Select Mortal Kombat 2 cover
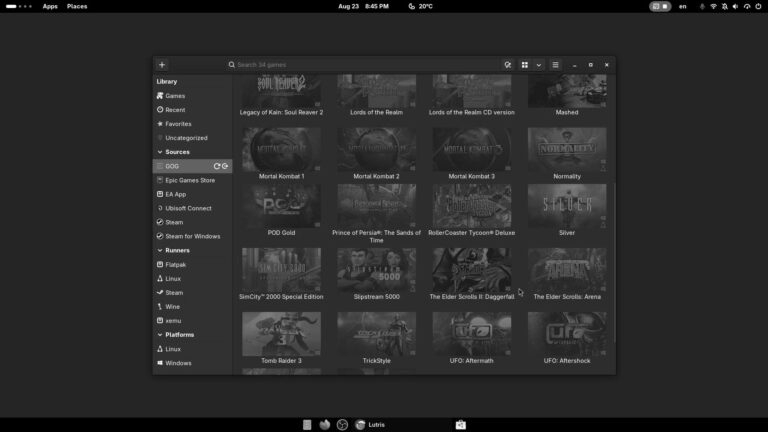Viewport: 768px width, 432px height. pos(376,149)
